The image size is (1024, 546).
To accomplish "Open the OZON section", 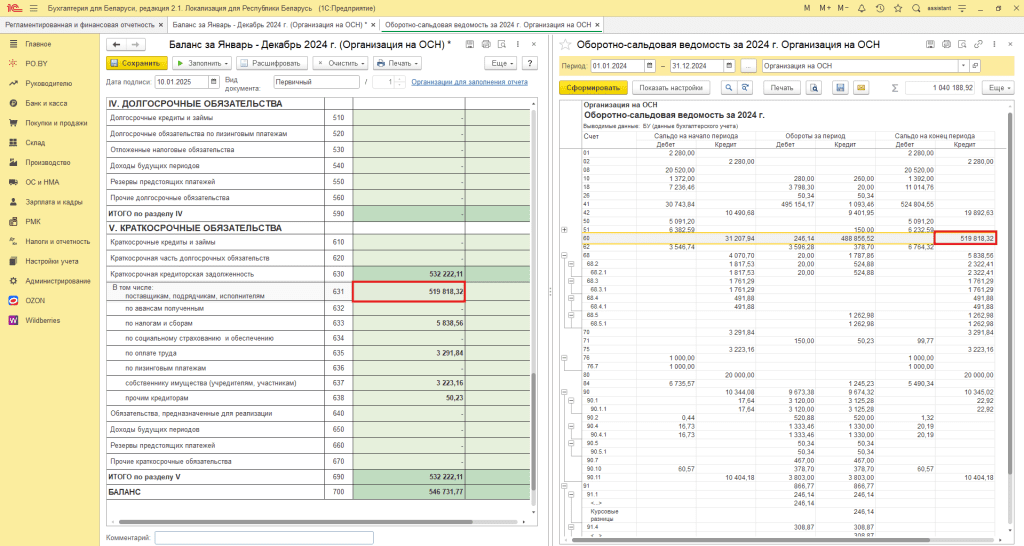I will [35, 300].
